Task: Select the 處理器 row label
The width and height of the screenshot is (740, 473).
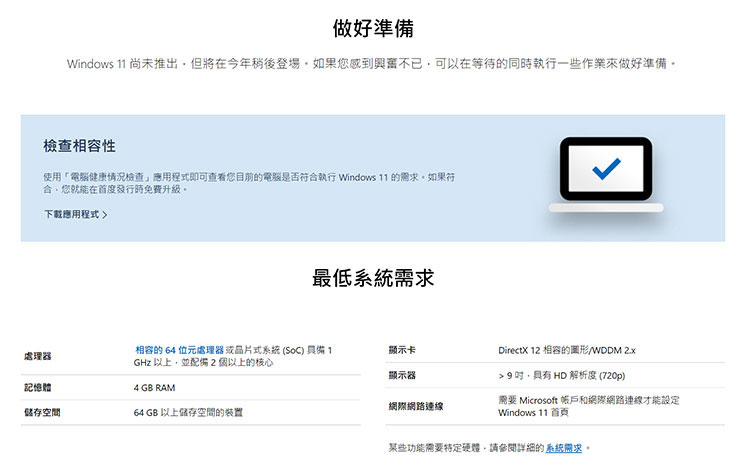Action: click(37, 356)
